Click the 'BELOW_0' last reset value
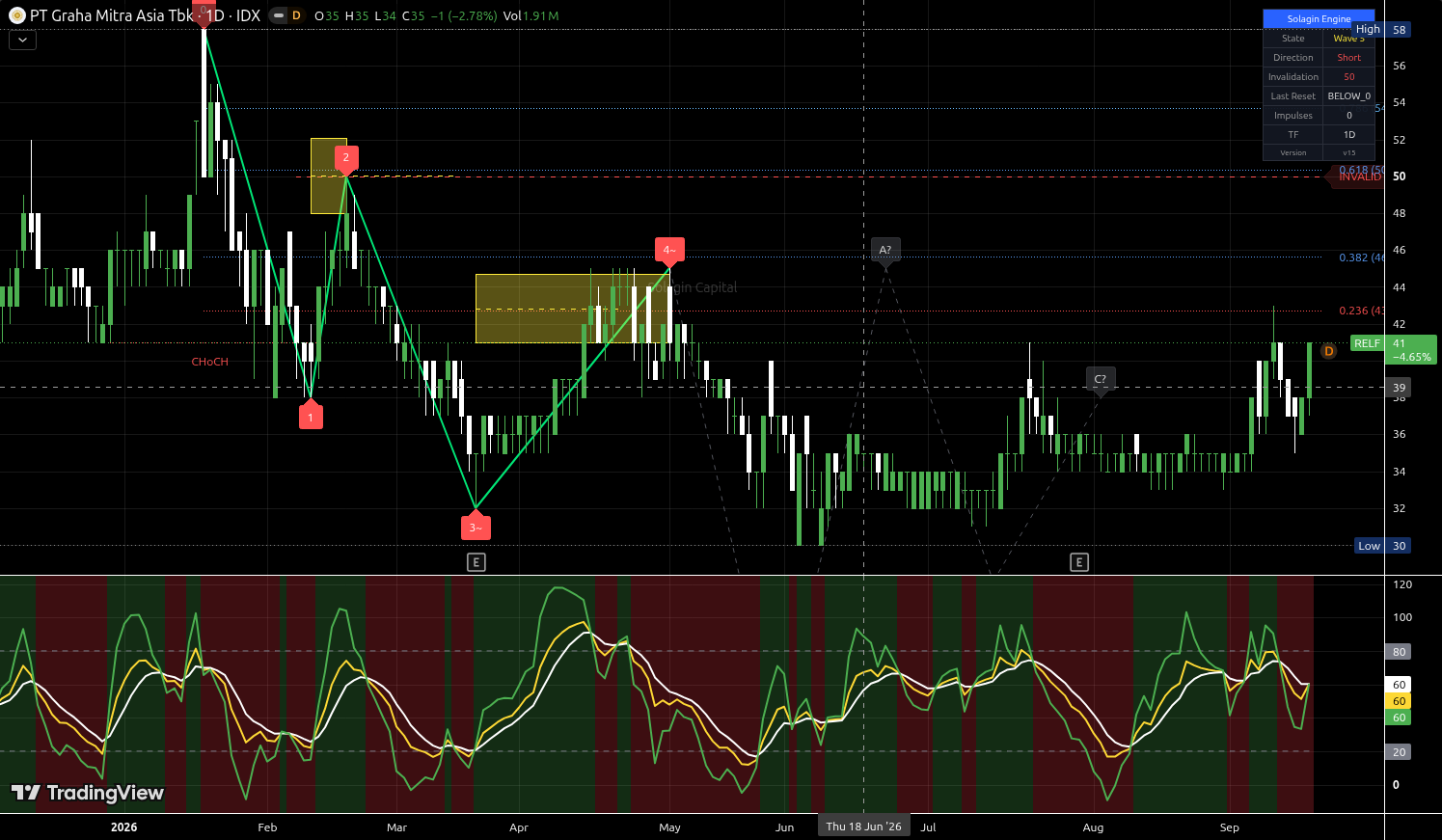Viewport: 1442px width, 840px height. point(1348,96)
